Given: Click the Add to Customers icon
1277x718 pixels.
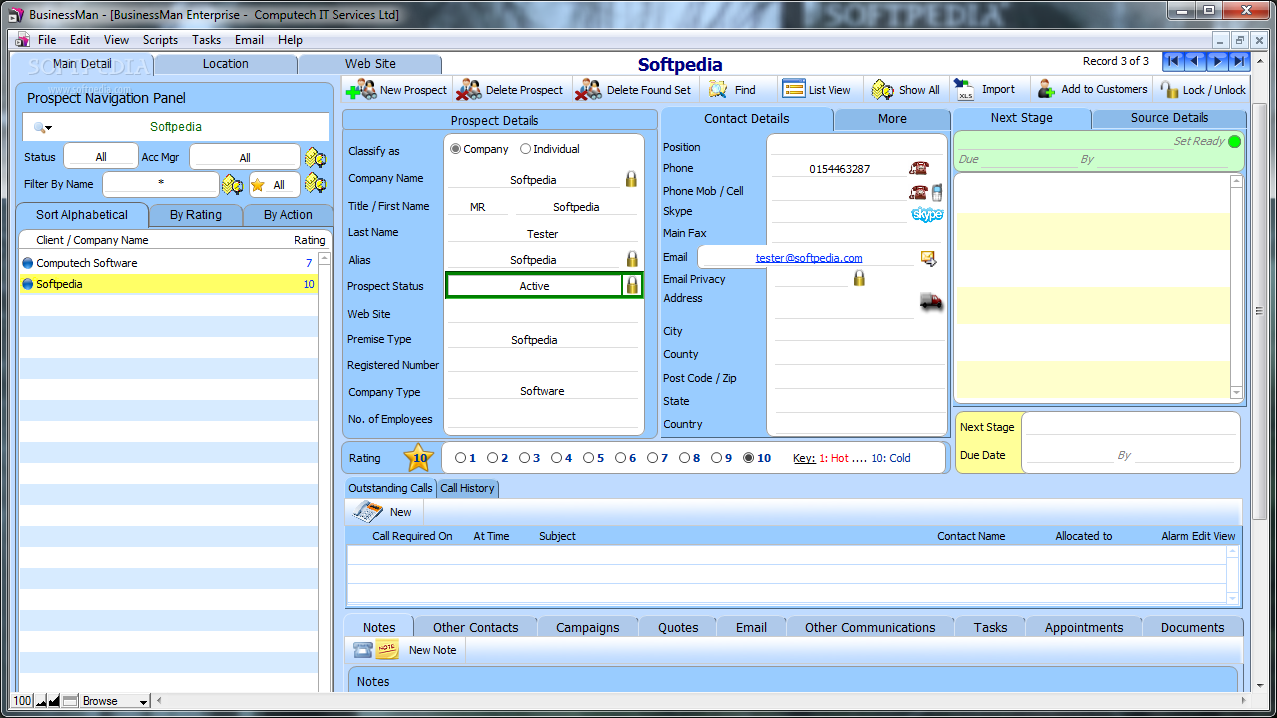Looking at the screenshot, I should tap(1046, 89).
